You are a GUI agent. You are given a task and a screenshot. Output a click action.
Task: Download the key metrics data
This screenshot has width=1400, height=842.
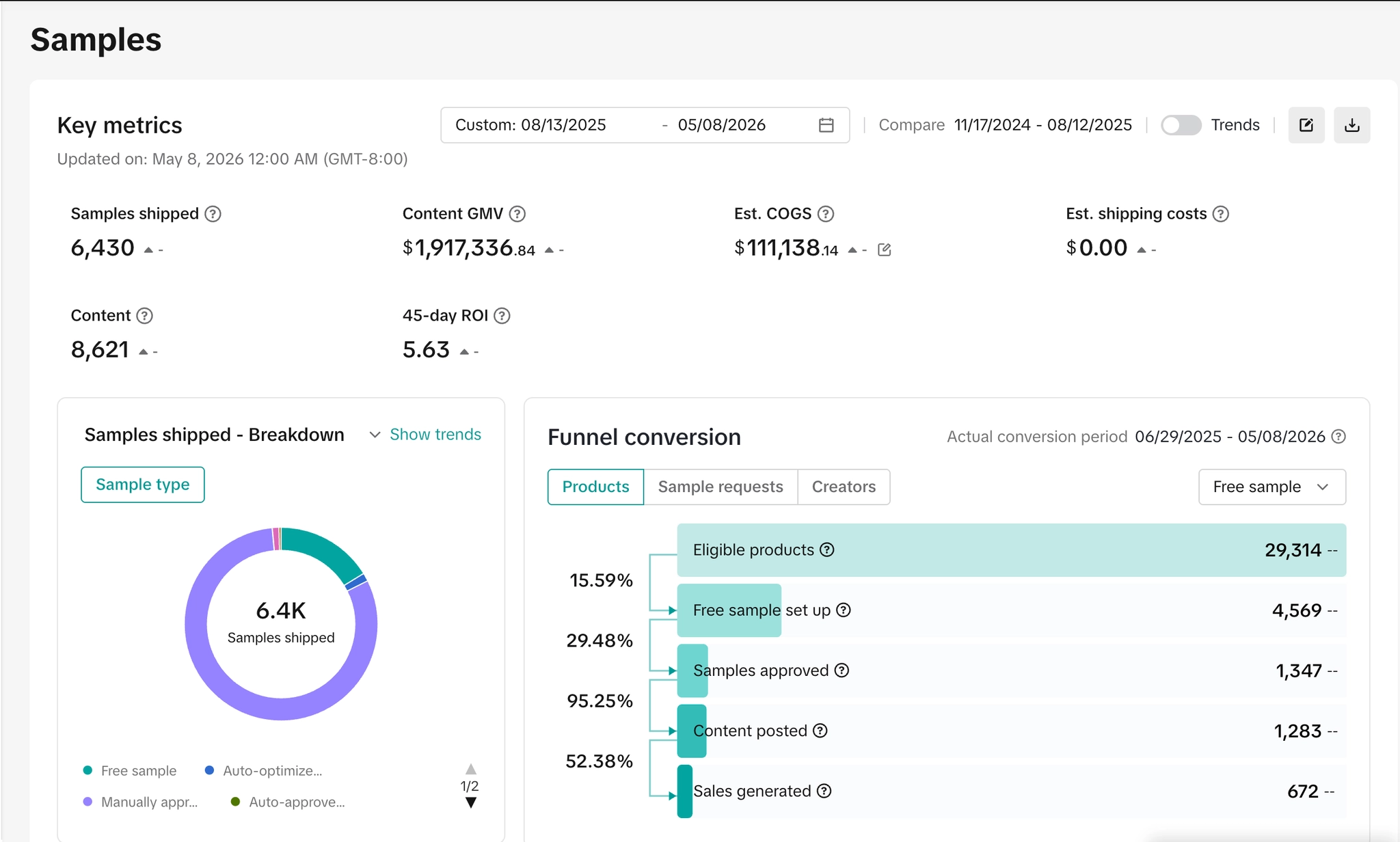(x=1351, y=125)
